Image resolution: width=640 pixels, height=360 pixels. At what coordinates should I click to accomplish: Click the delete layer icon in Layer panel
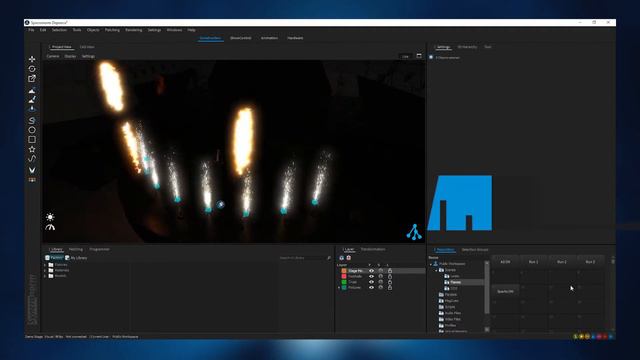pyautogui.click(x=349, y=258)
